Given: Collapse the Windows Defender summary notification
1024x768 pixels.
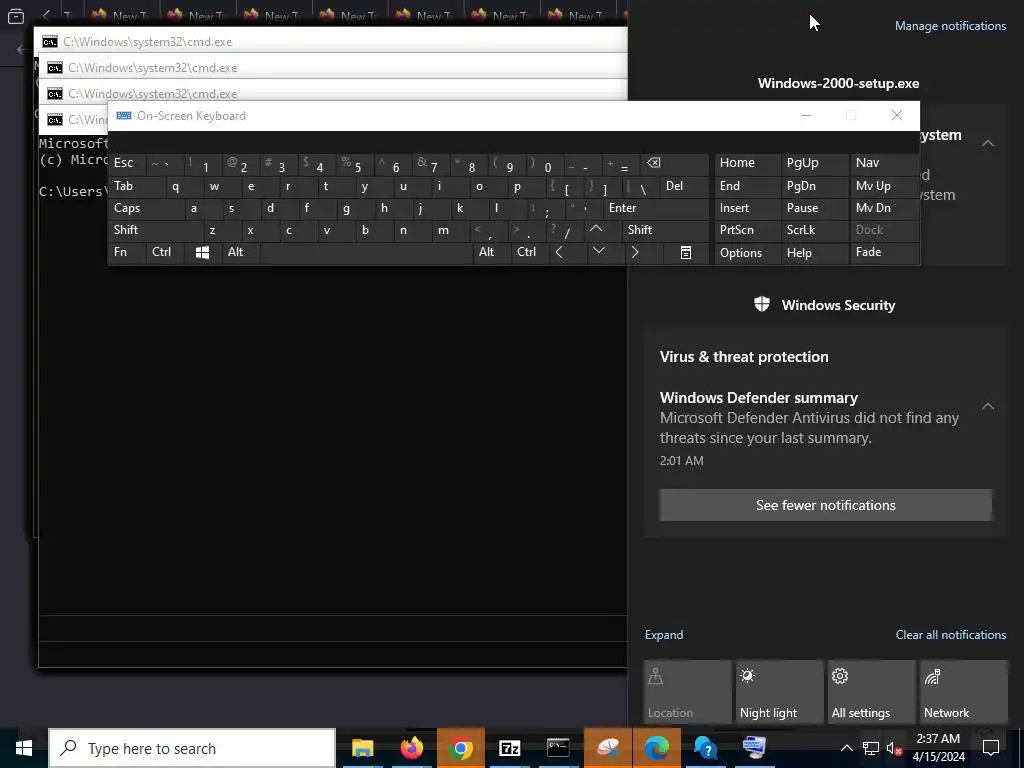Looking at the screenshot, I should pyautogui.click(x=987, y=407).
